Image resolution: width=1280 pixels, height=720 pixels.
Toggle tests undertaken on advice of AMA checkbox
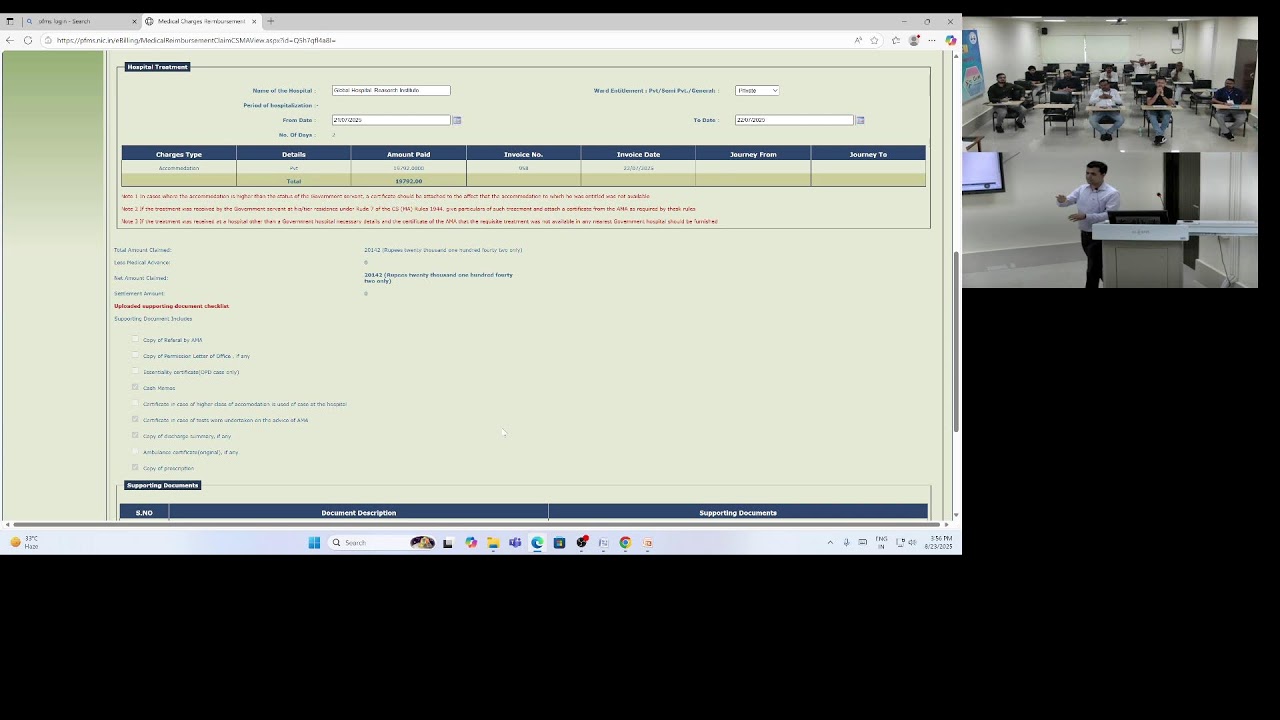click(135, 419)
